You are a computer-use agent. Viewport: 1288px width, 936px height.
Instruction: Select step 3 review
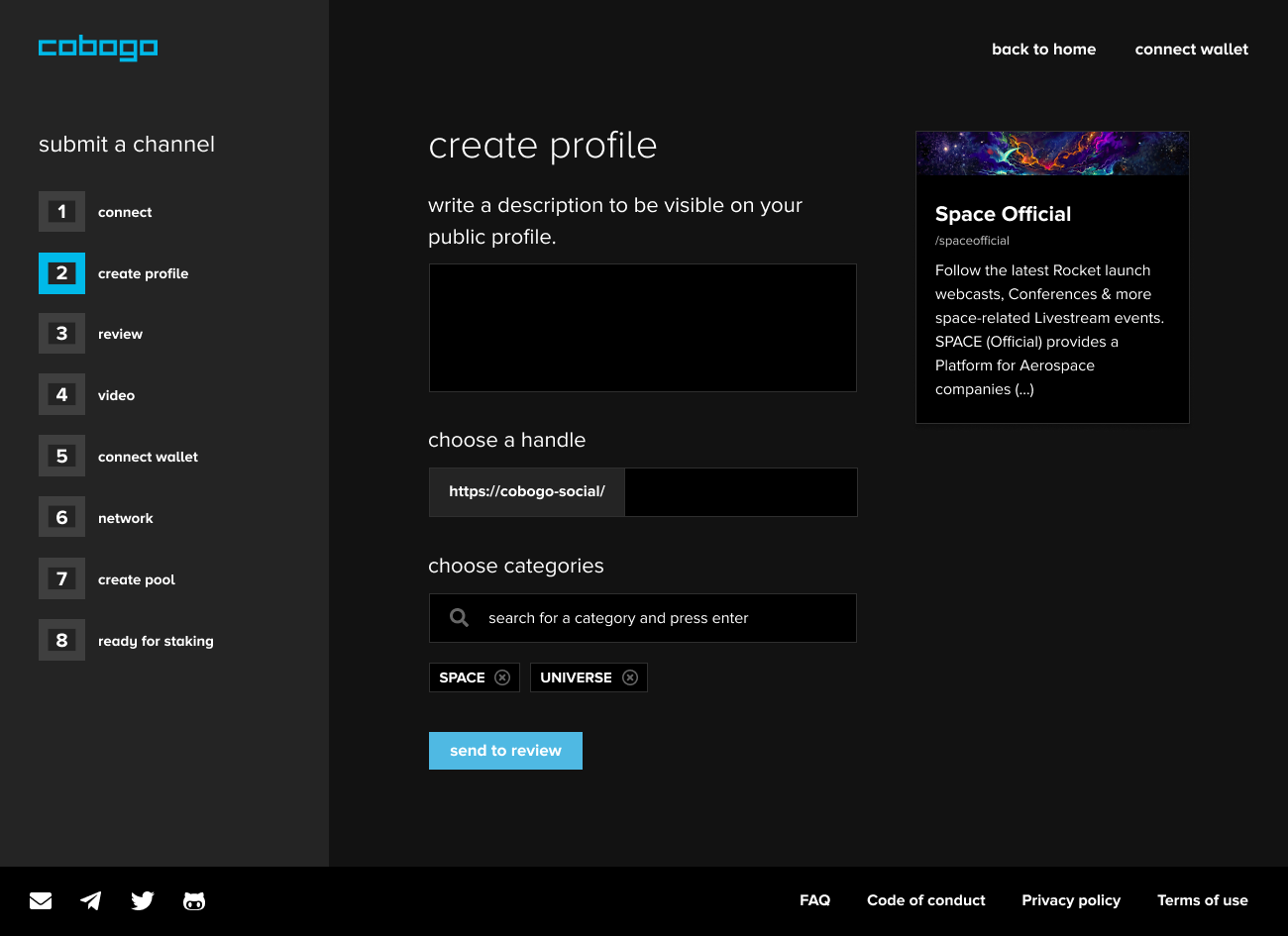(x=62, y=334)
